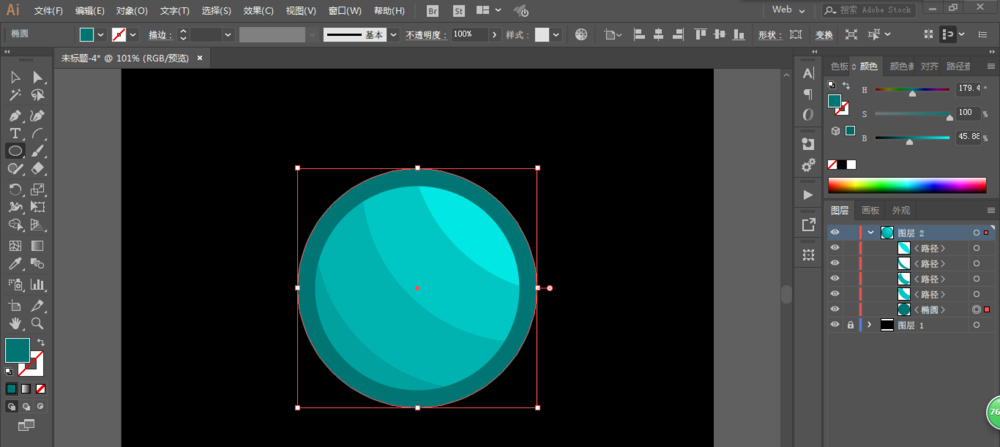Open Adobe Bridge via the Br icon

(433, 10)
